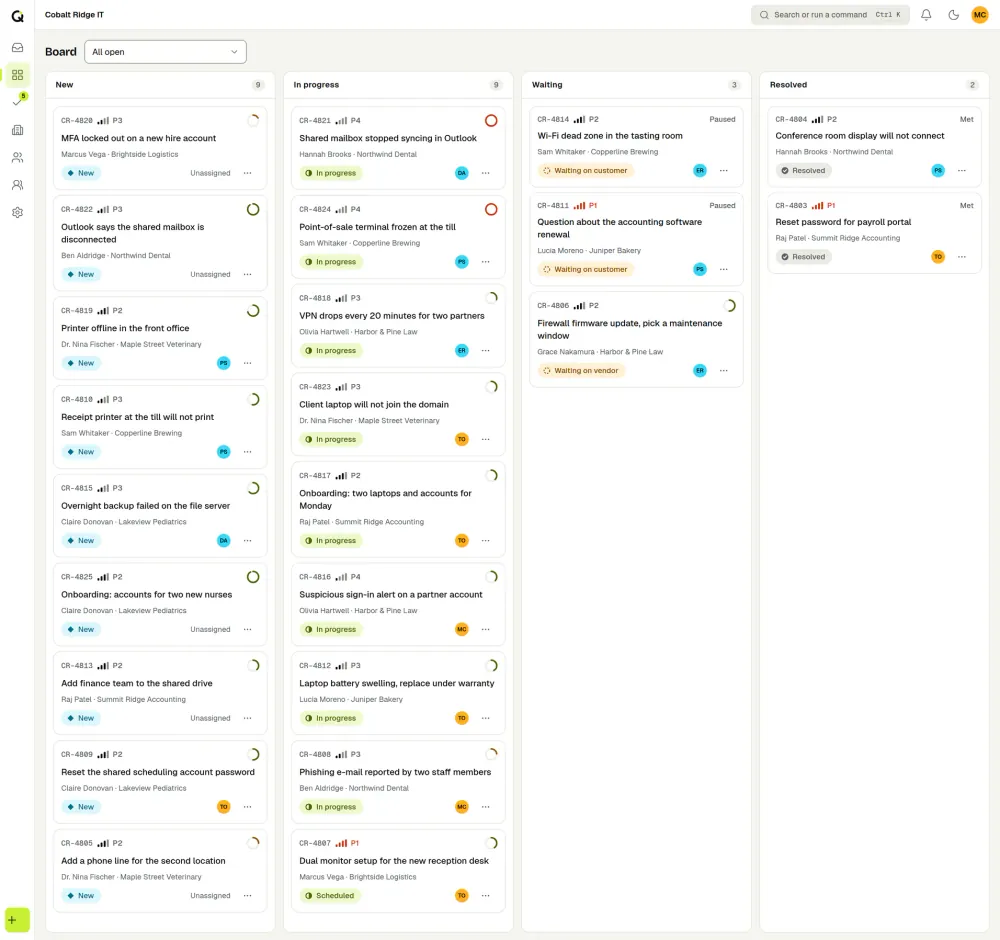Click Paused label on CR-4814 card

tap(722, 119)
